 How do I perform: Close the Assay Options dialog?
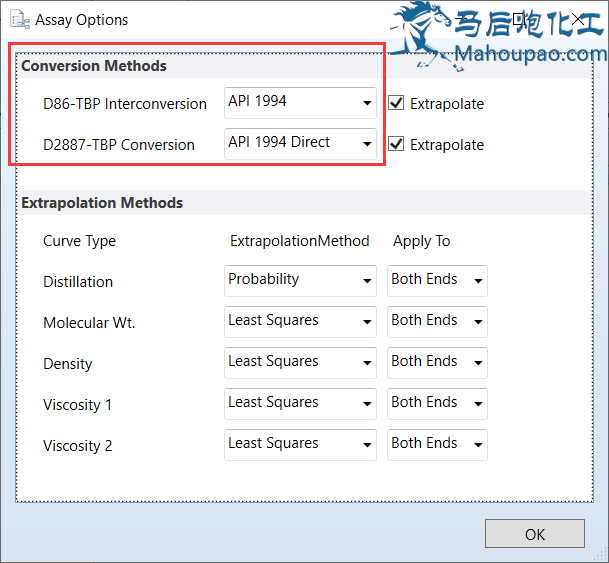578,19
